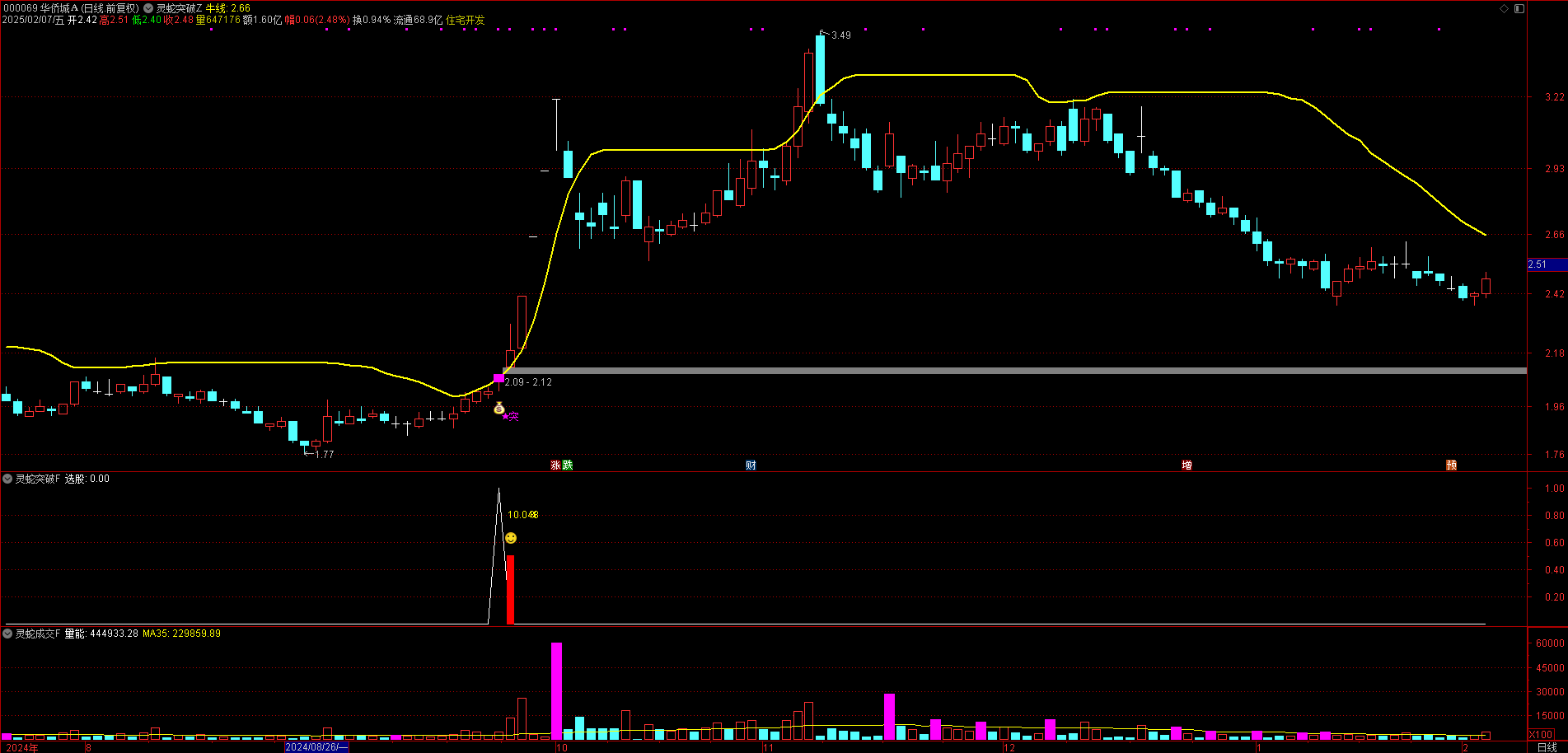Screen dimensions: 1568x753
Task: Click the 幅0.06(2.48%) change value
Action: tap(317, 20)
